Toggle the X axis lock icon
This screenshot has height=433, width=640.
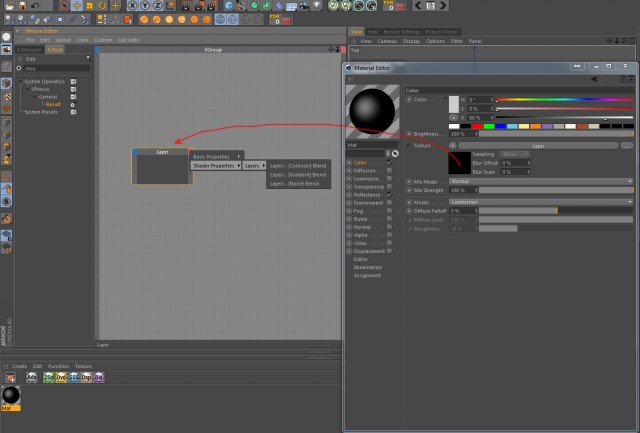(x=132, y=5)
